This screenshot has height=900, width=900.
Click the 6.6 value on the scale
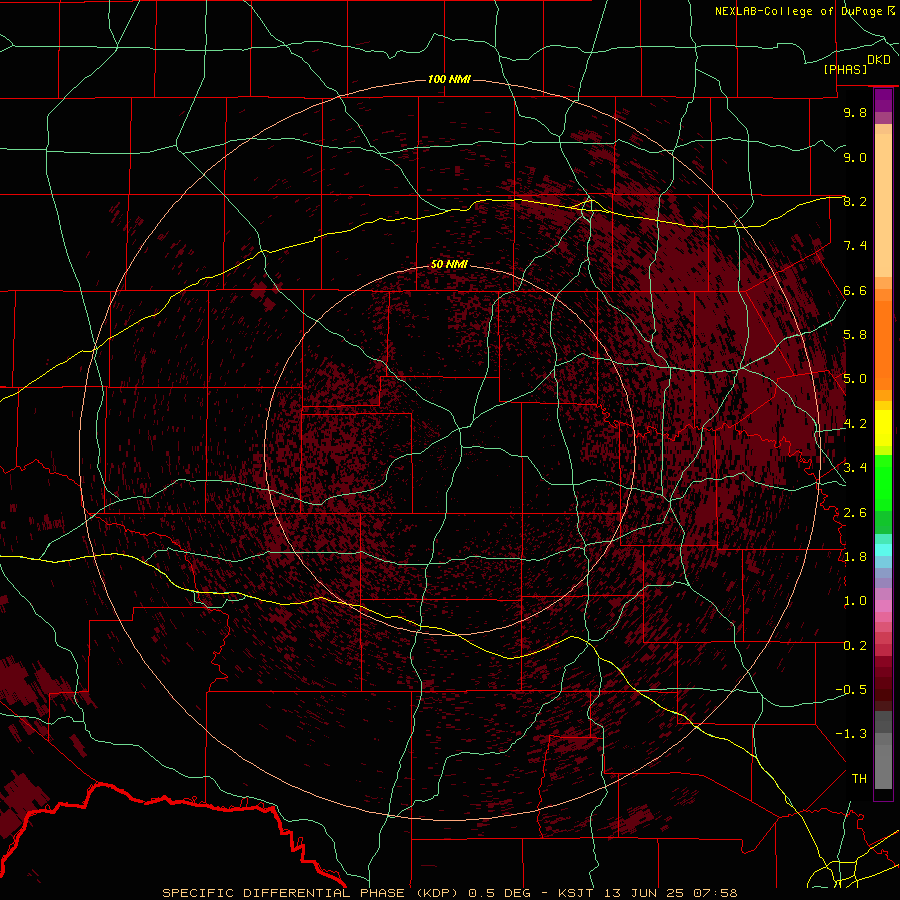point(855,290)
